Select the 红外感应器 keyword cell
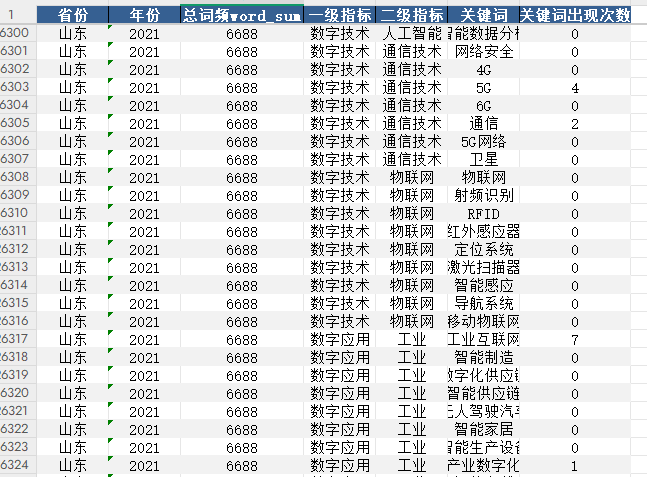The height and width of the screenshot is (477, 647). pyautogui.click(x=483, y=231)
